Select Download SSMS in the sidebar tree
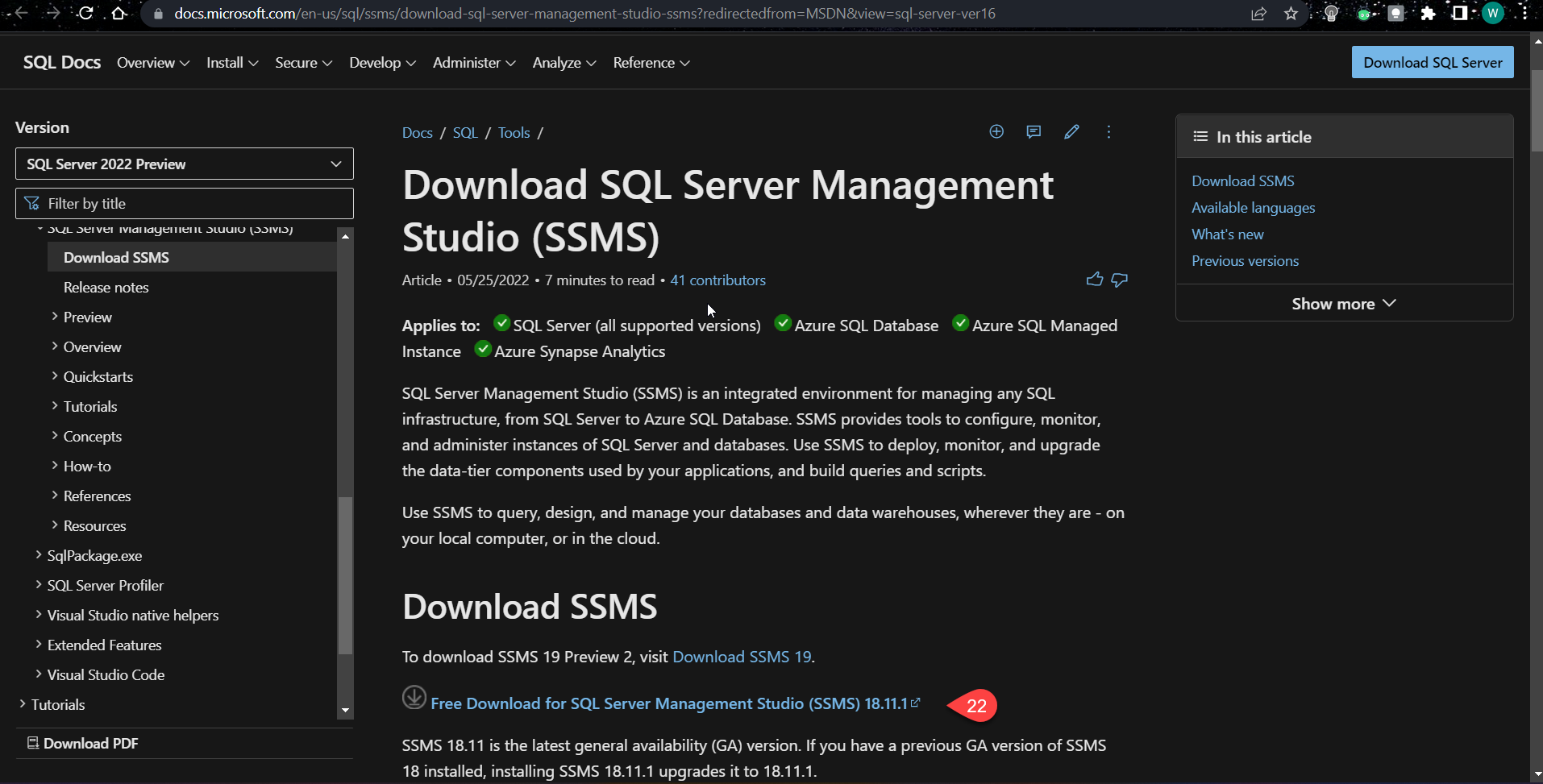 coord(192,257)
